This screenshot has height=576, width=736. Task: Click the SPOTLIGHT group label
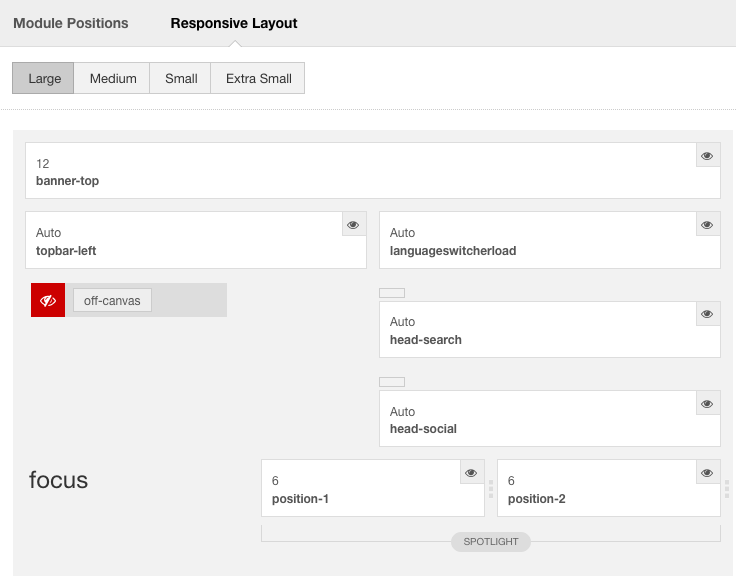point(491,542)
